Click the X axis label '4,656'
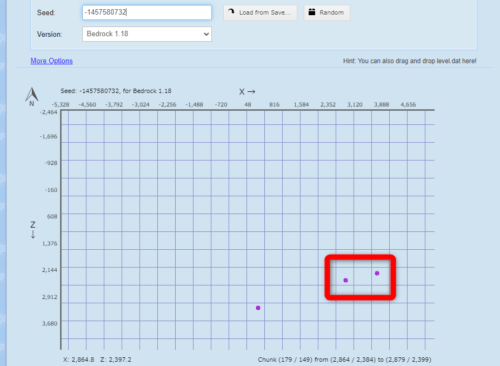The height and width of the screenshot is (366, 500). coord(408,104)
